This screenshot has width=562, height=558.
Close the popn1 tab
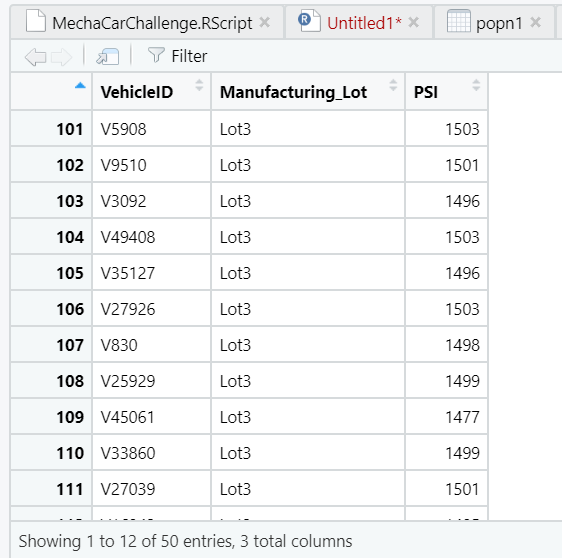click(x=535, y=23)
